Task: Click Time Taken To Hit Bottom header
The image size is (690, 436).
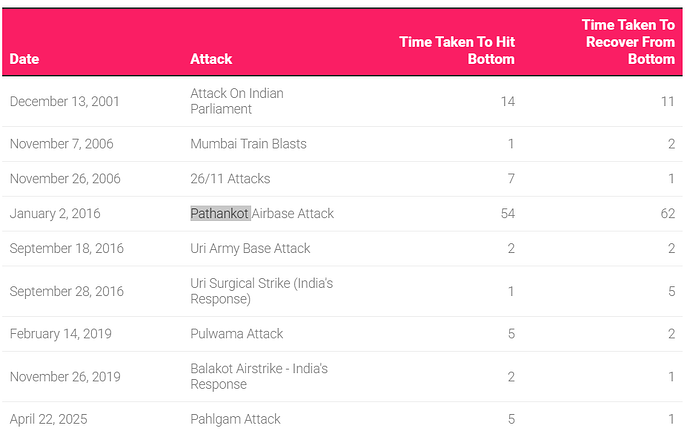Action: [x=457, y=51]
